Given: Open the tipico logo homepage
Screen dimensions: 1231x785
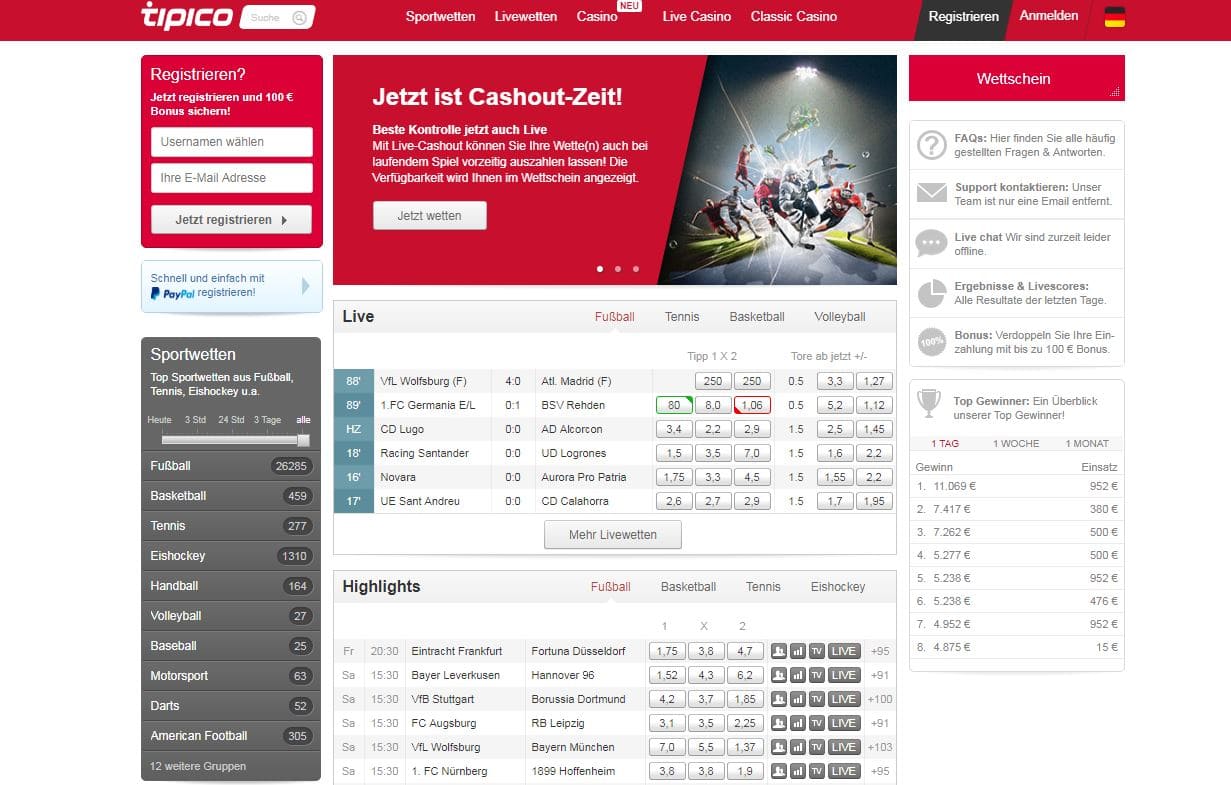Looking at the screenshot, I should pos(187,16).
